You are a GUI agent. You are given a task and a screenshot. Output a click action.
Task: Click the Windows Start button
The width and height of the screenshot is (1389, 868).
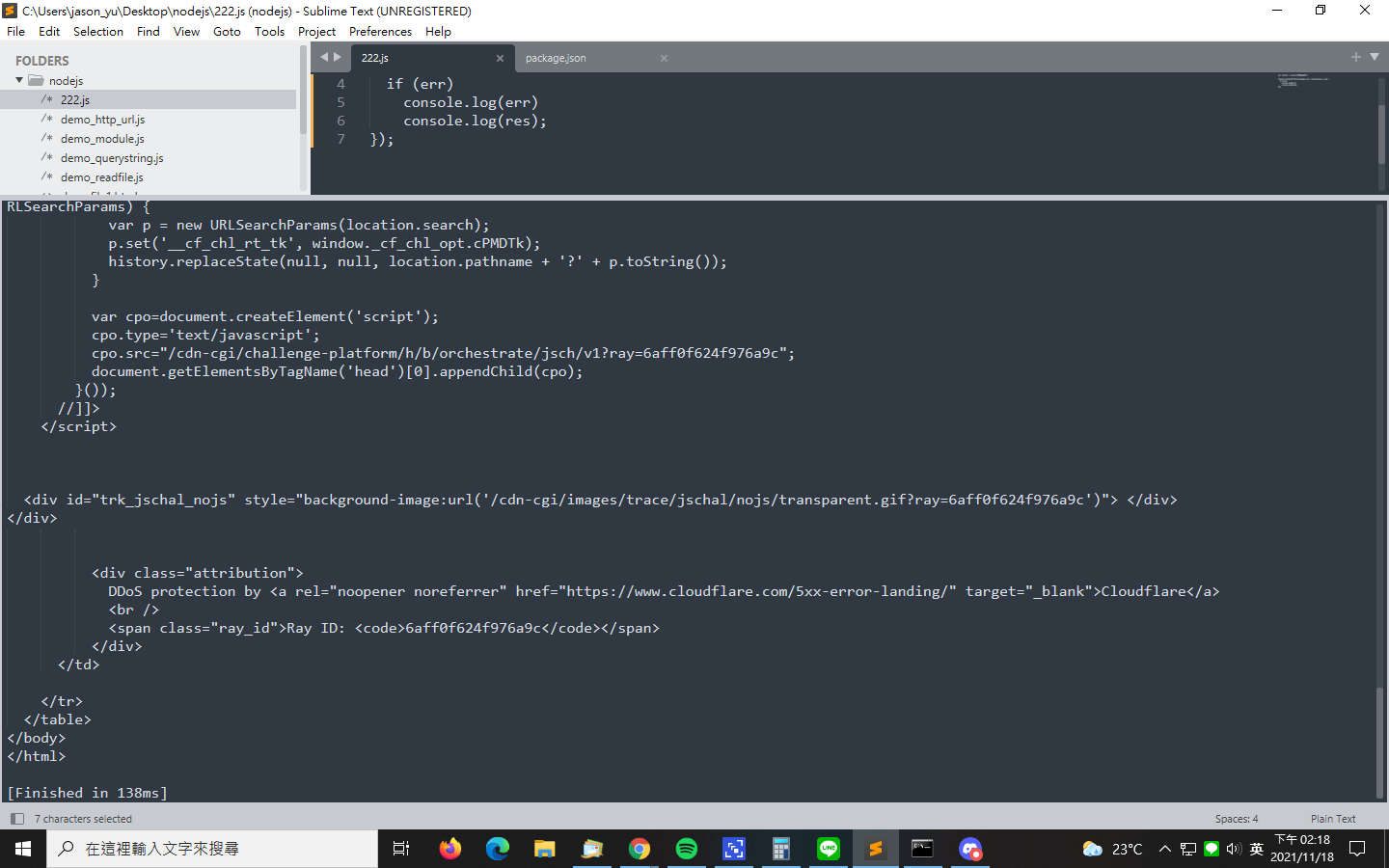pos(23,849)
